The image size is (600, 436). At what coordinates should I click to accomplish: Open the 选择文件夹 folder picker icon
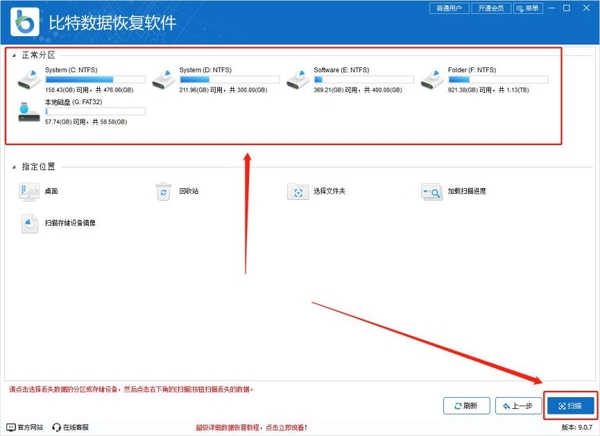tap(298, 191)
